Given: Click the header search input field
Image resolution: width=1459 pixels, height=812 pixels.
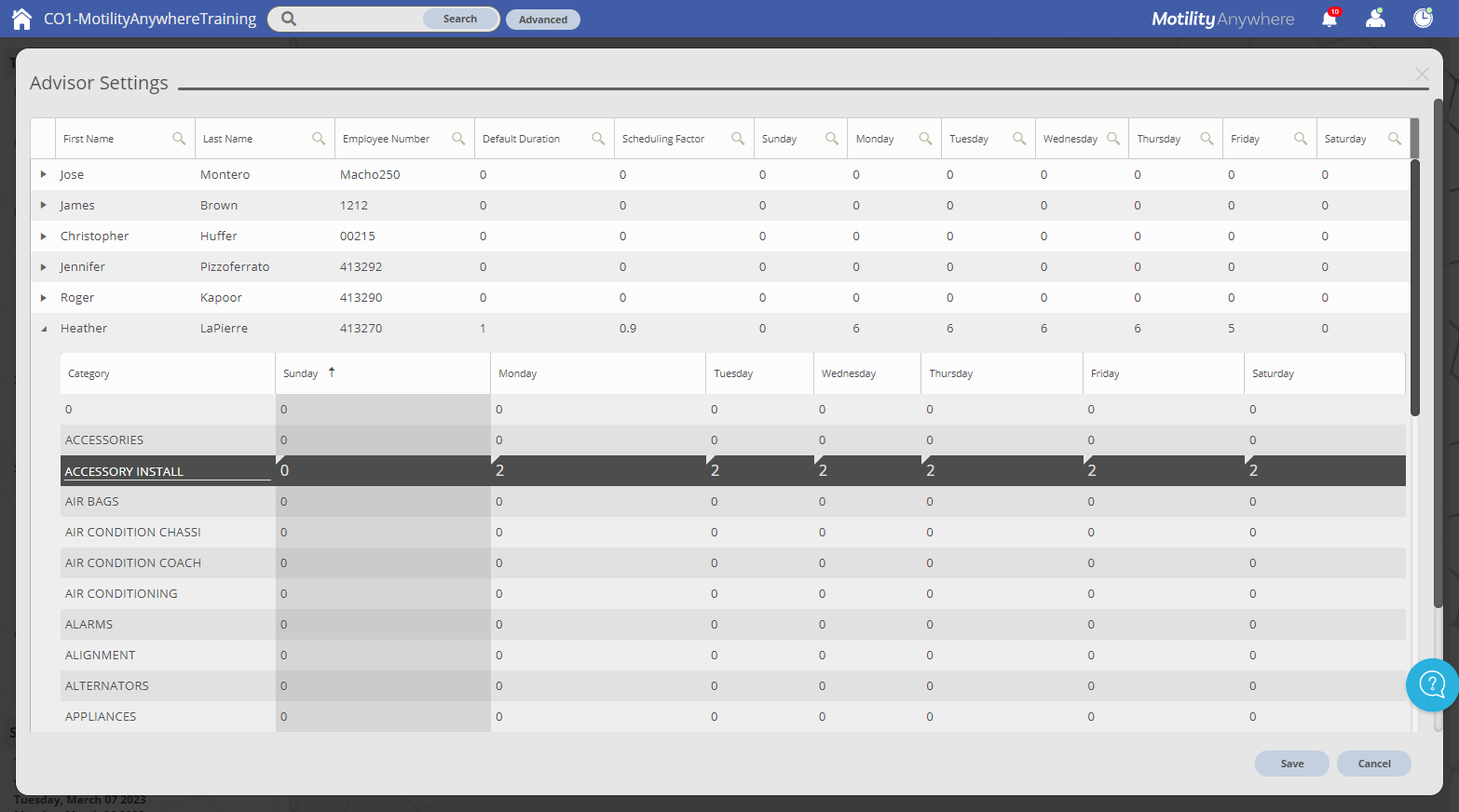Looking at the screenshot, I should [360, 19].
